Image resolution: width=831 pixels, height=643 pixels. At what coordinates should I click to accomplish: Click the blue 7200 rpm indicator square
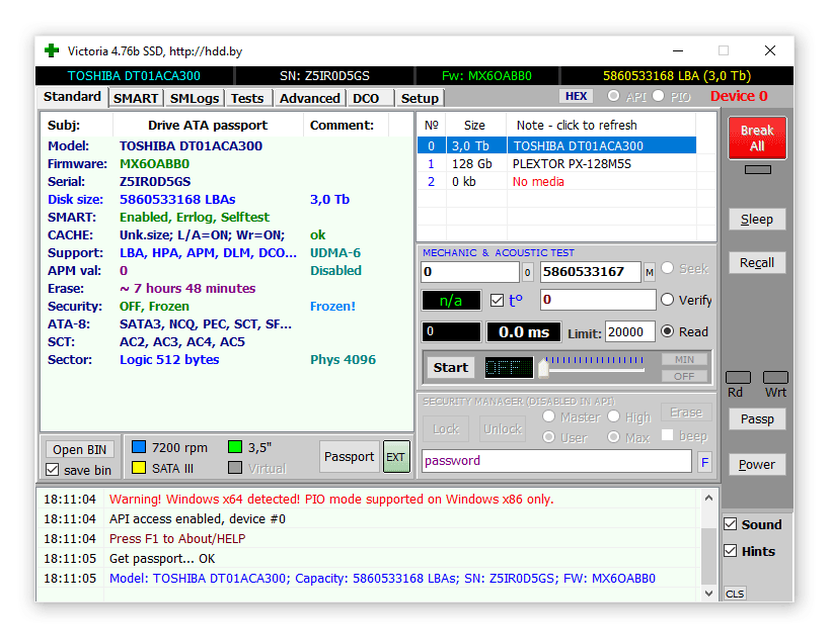(139, 448)
